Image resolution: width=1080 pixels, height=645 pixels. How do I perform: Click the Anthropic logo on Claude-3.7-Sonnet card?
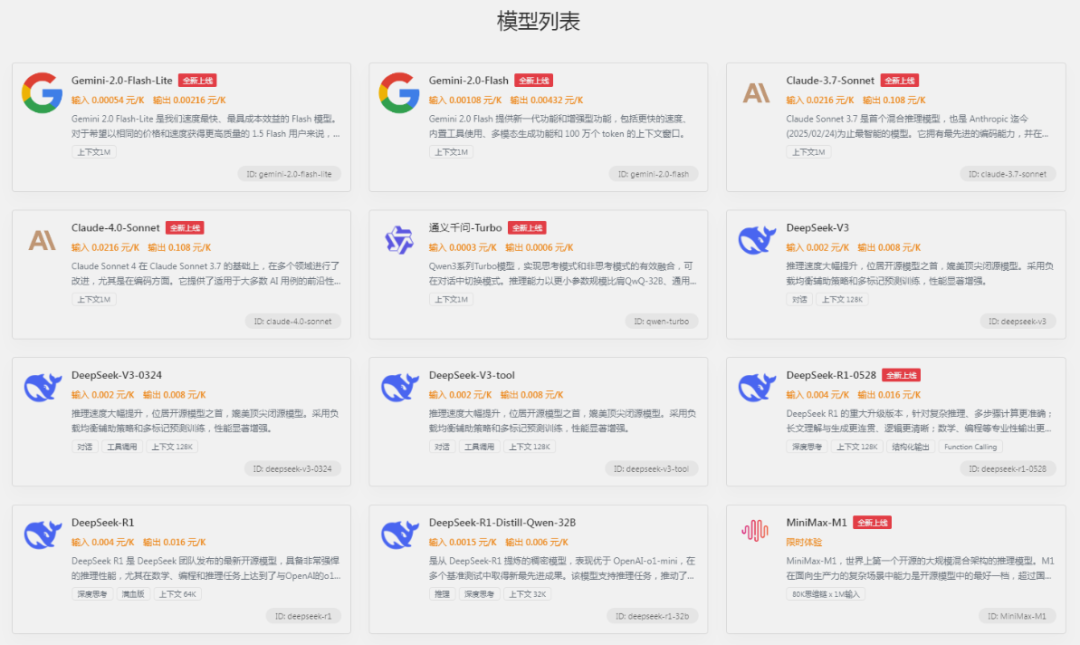click(756, 92)
